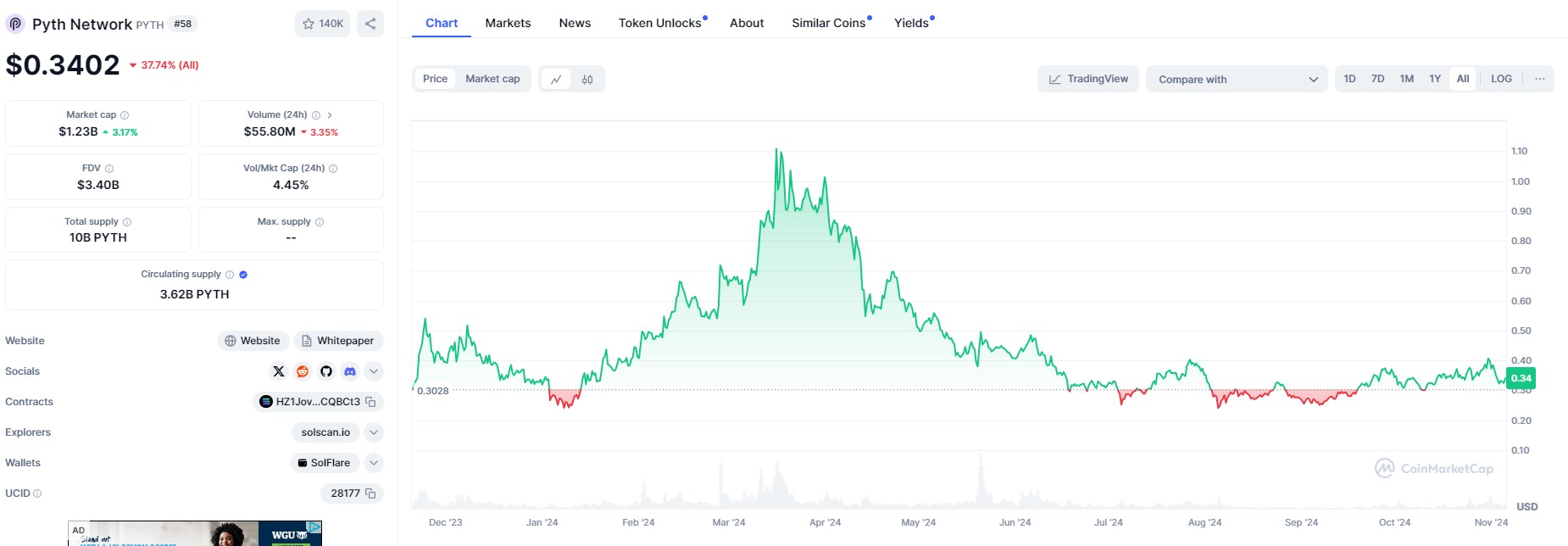
Task: Click the ad choices icon
Action: point(314,527)
